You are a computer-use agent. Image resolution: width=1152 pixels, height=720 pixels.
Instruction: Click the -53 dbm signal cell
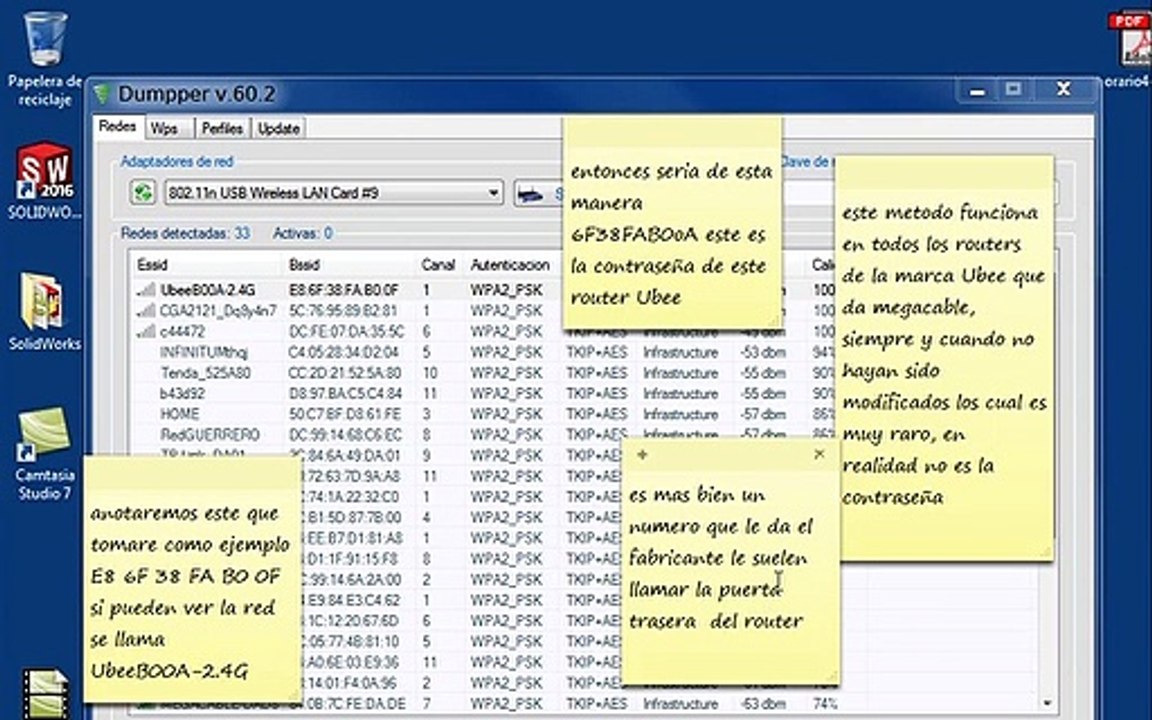click(x=763, y=352)
